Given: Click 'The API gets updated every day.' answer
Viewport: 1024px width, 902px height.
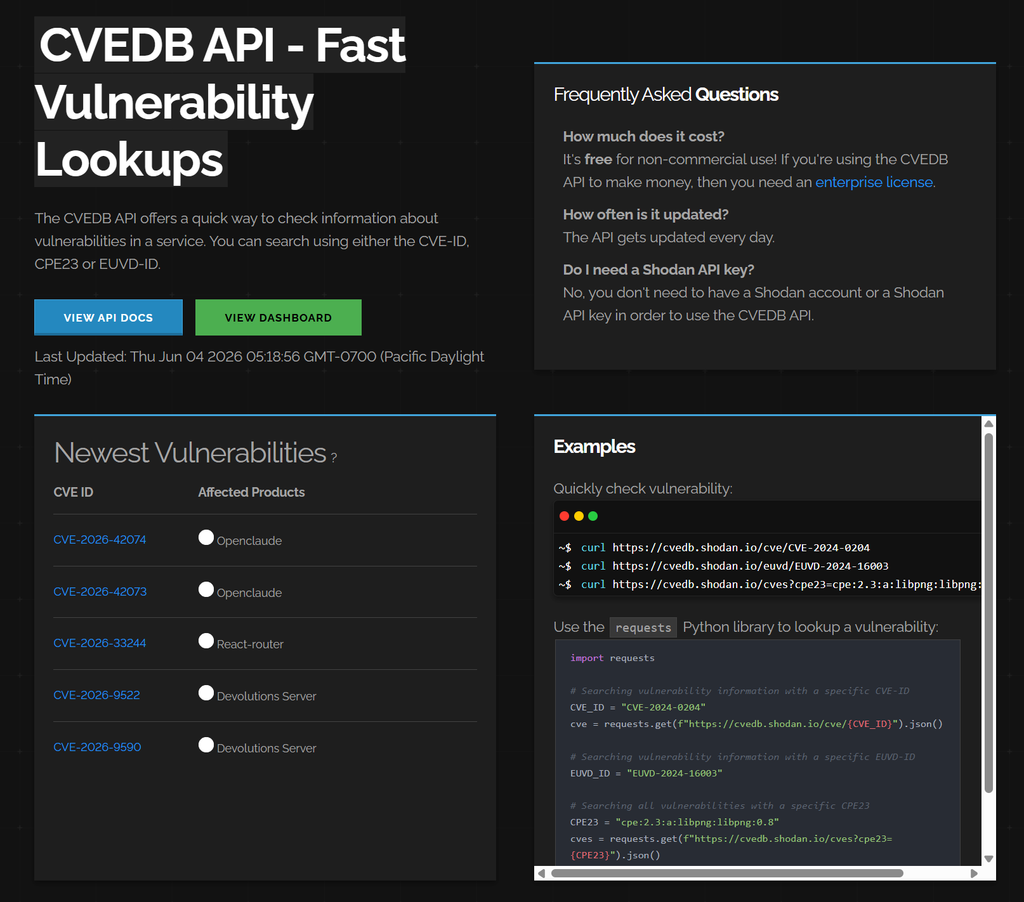Looking at the screenshot, I should pos(669,237).
